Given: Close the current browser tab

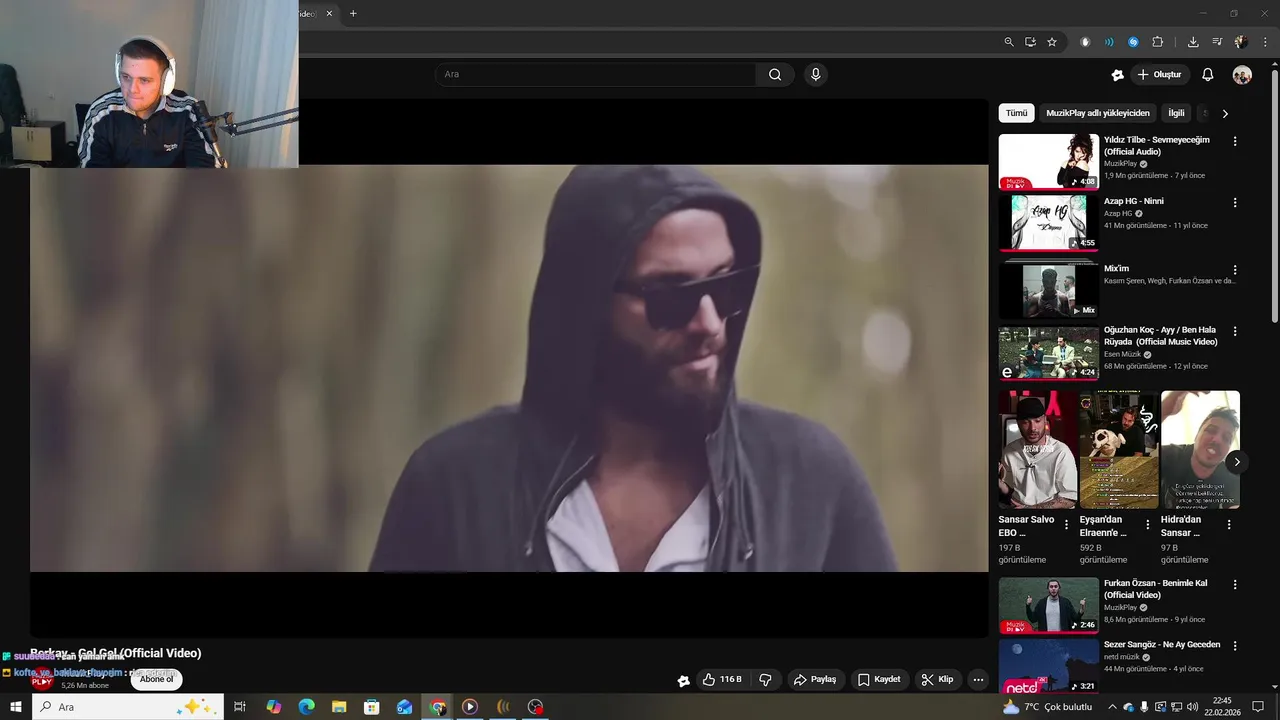Looking at the screenshot, I should tap(329, 14).
